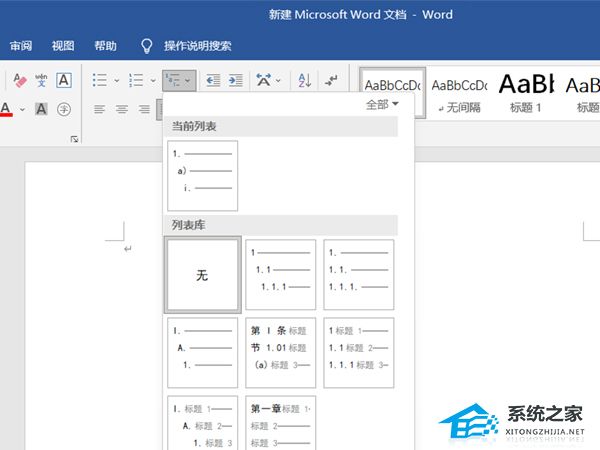
Task: Expand the Numbering dropdown arrow
Action: pyautogui.click(x=153, y=80)
